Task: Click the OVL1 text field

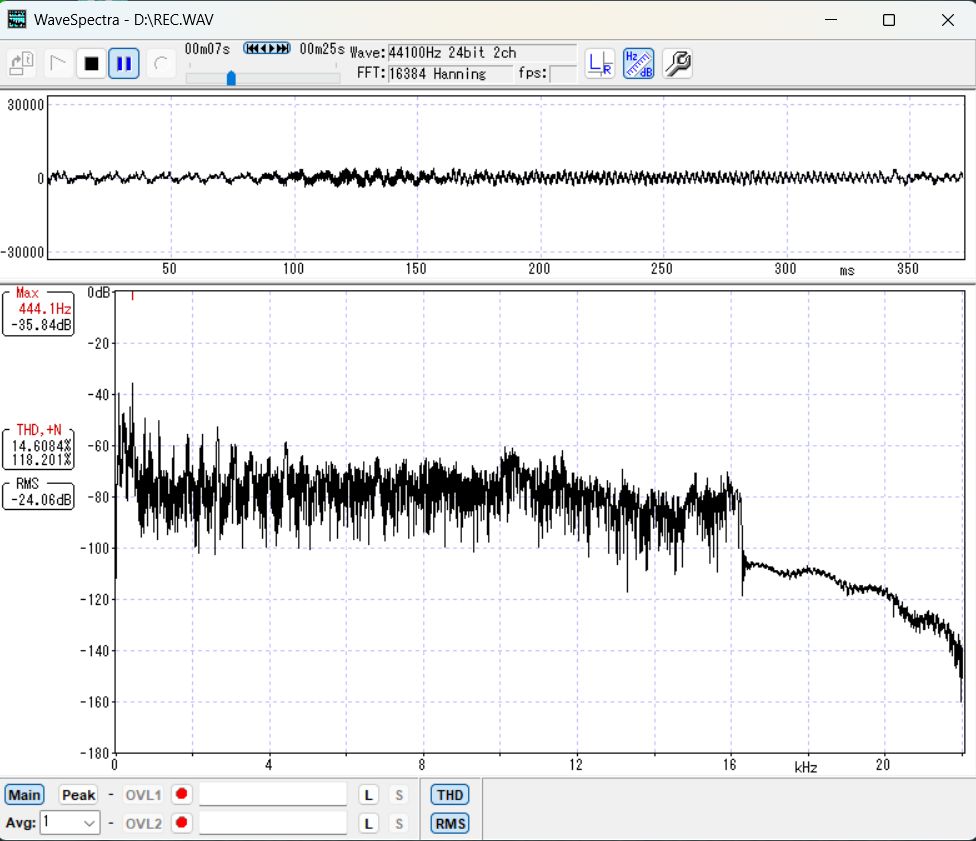Action: coord(273,795)
